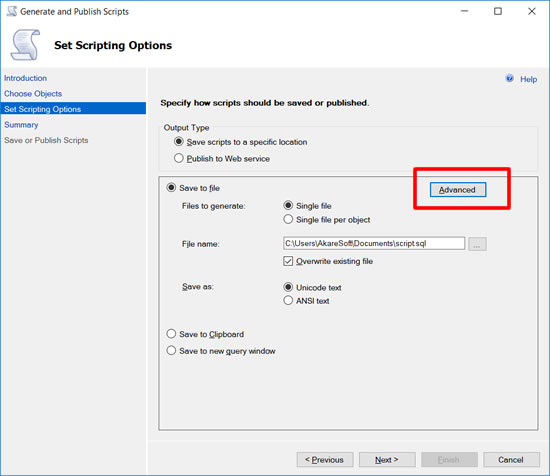This screenshot has width=550, height=476.
Task: Click the scroll icon in title bar
Action: (x=12, y=11)
